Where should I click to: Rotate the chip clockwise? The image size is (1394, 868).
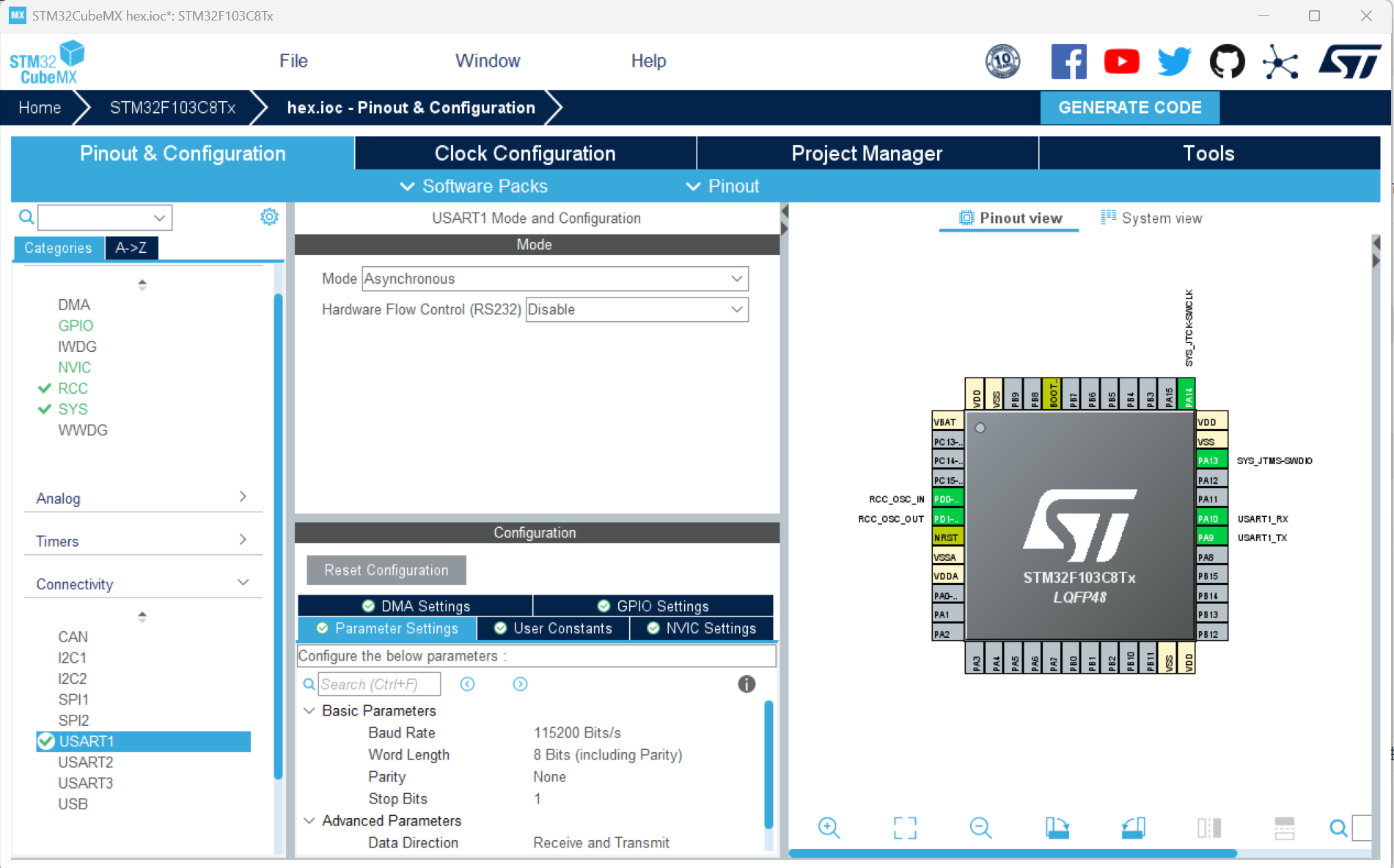1057,828
